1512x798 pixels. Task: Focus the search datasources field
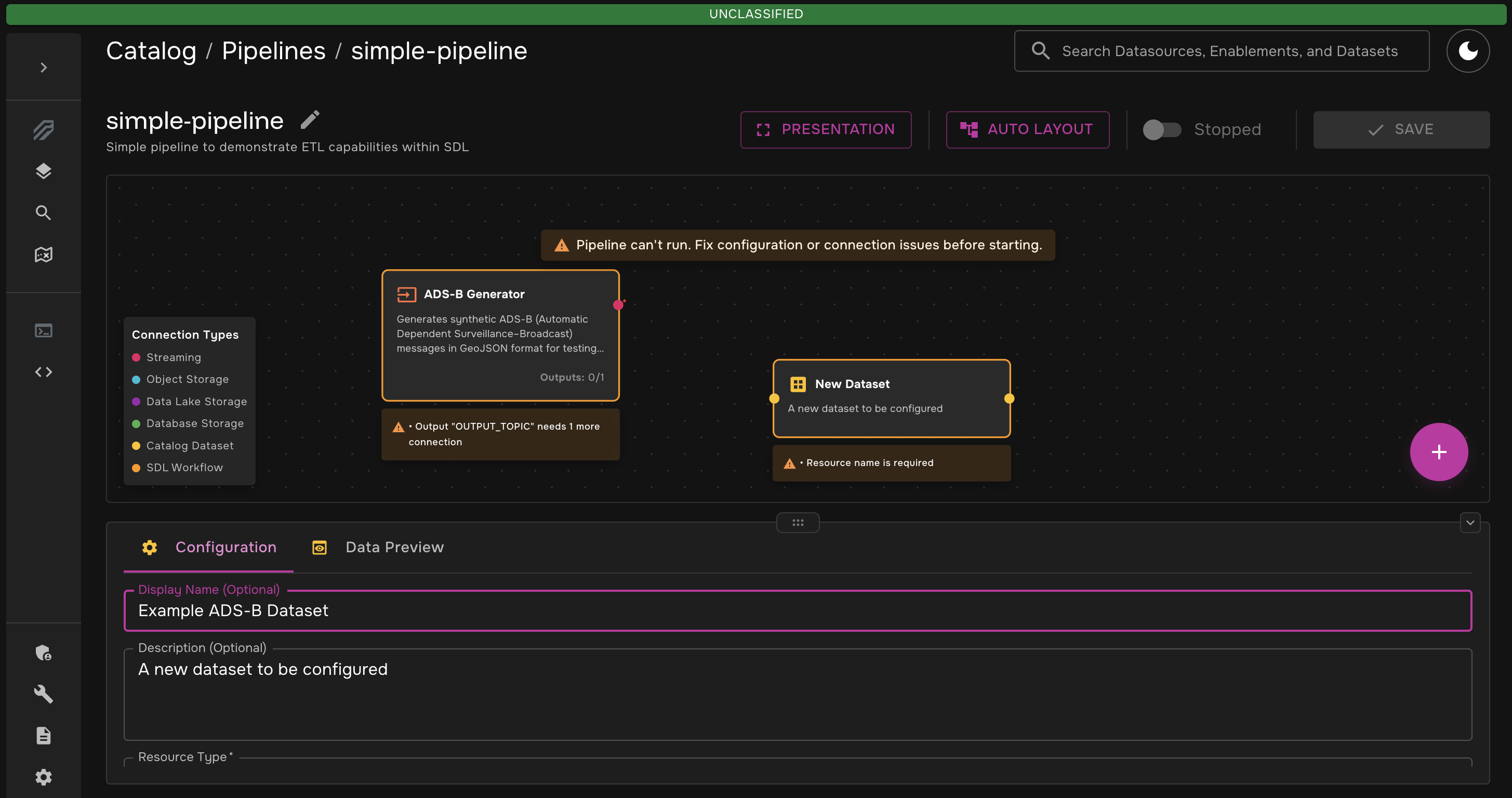[1222, 51]
